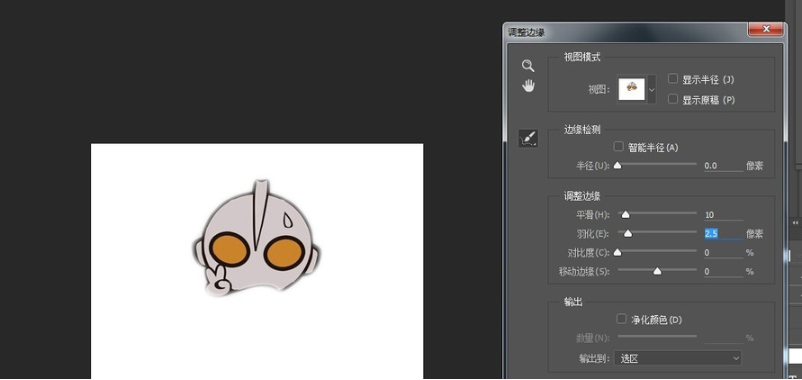The height and width of the screenshot is (380, 802).
Task: Enable the 显示半径 (J) checkbox
Action: click(x=673, y=79)
